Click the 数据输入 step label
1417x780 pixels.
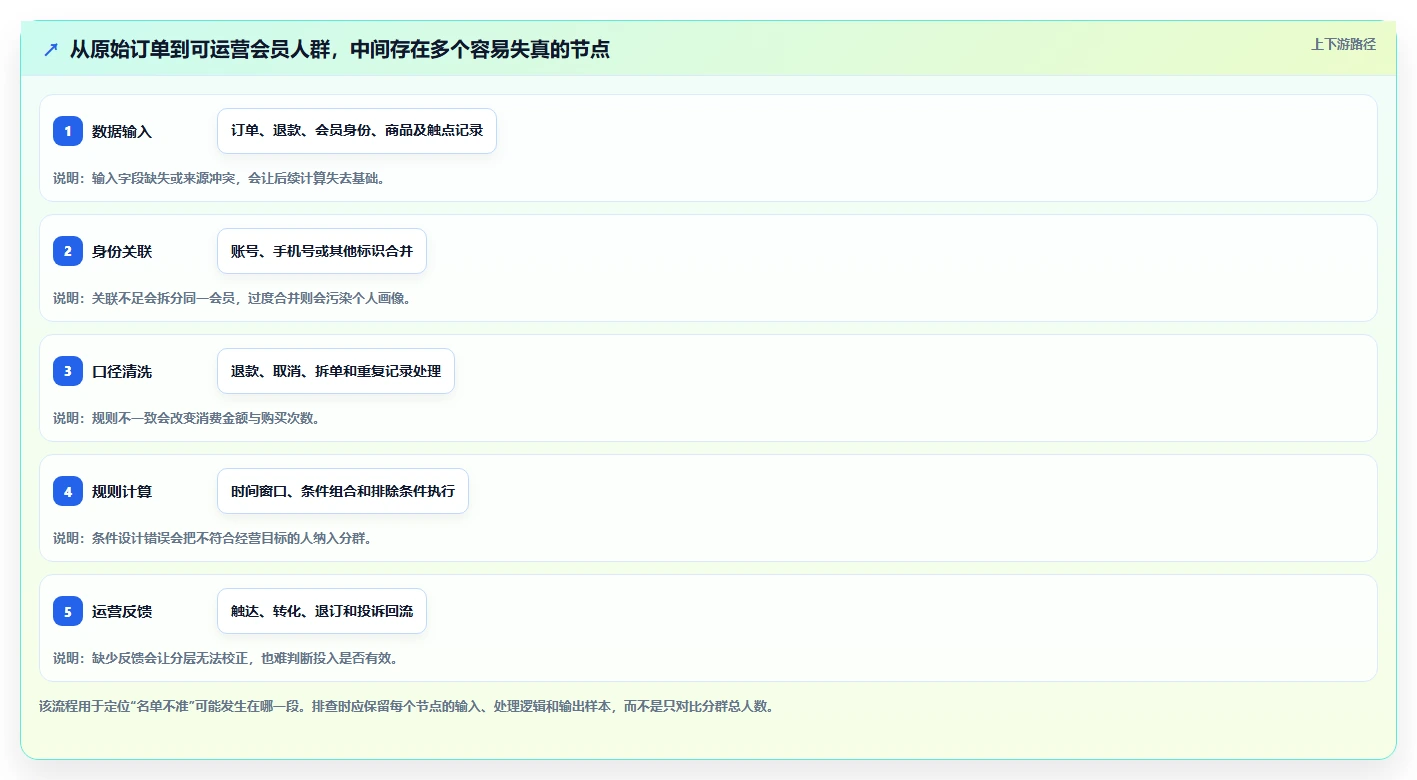click(x=122, y=131)
